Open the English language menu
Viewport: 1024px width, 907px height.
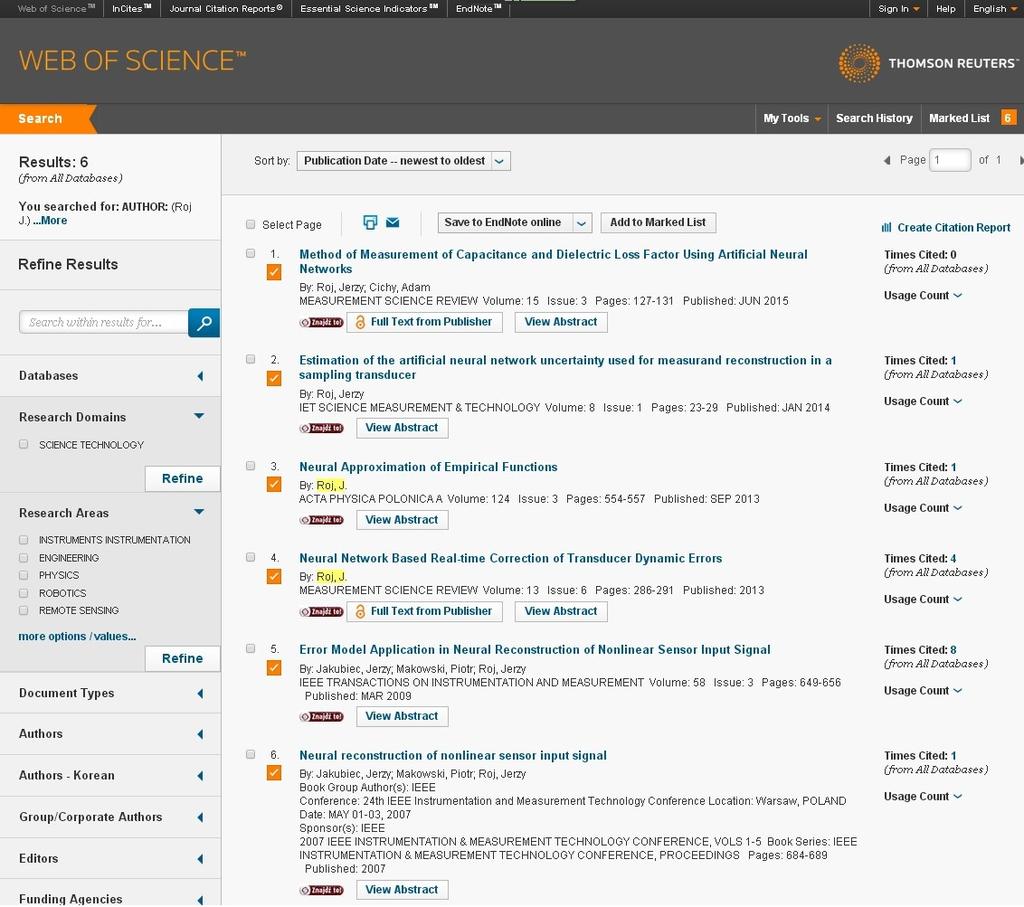click(995, 8)
